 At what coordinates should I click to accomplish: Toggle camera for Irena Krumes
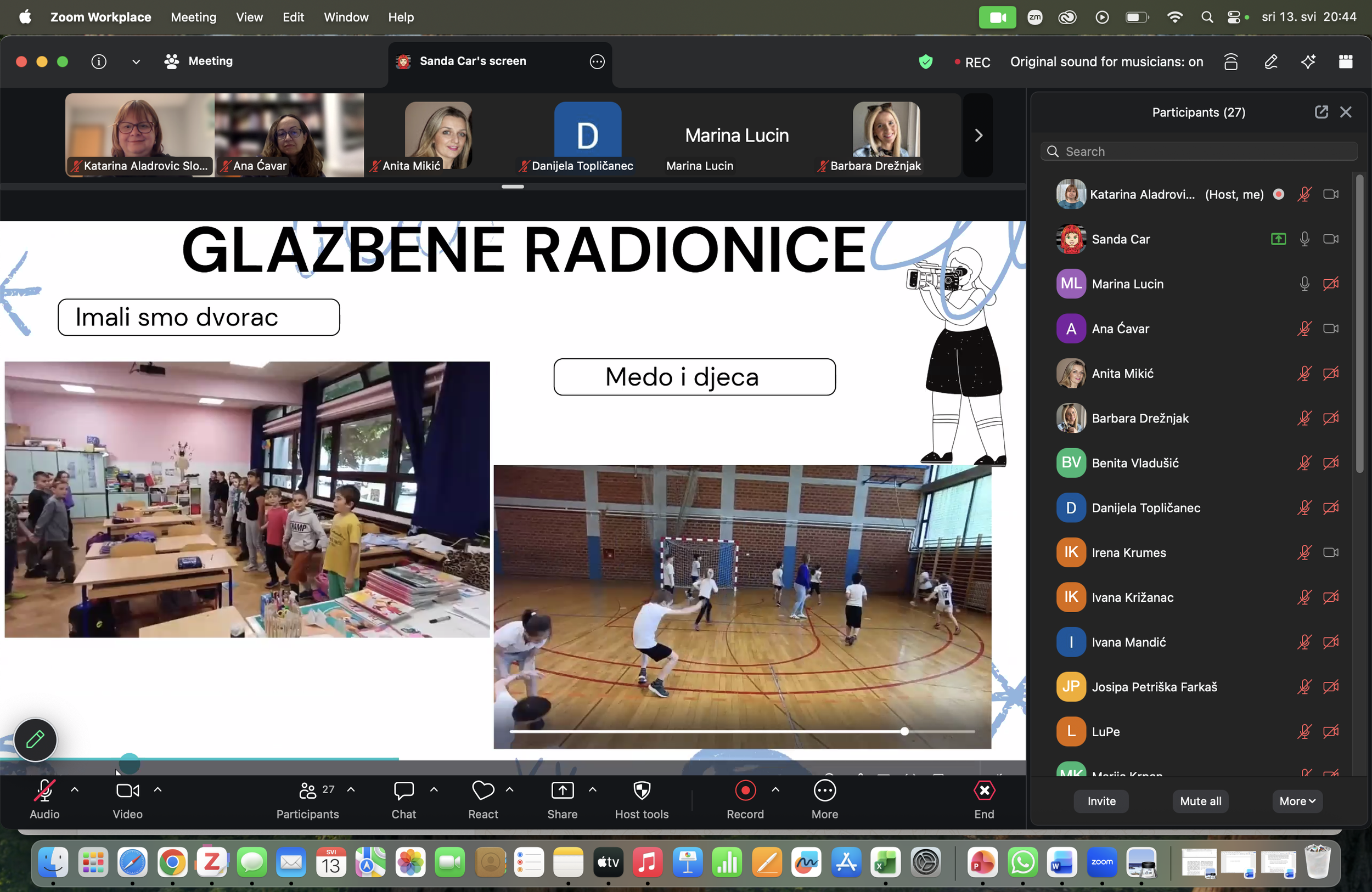[x=1330, y=552]
